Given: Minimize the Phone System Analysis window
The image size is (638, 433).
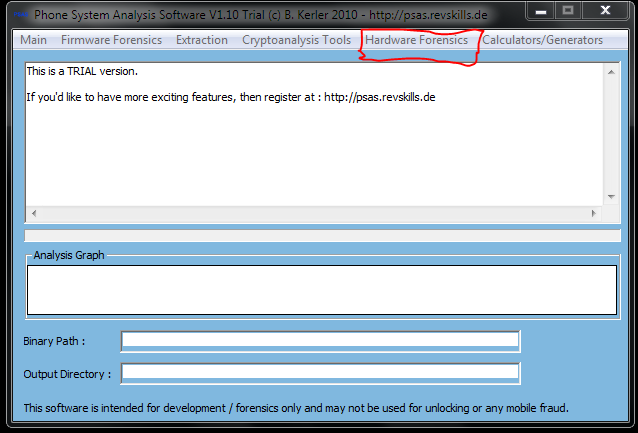Looking at the screenshot, I should (x=540, y=11).
